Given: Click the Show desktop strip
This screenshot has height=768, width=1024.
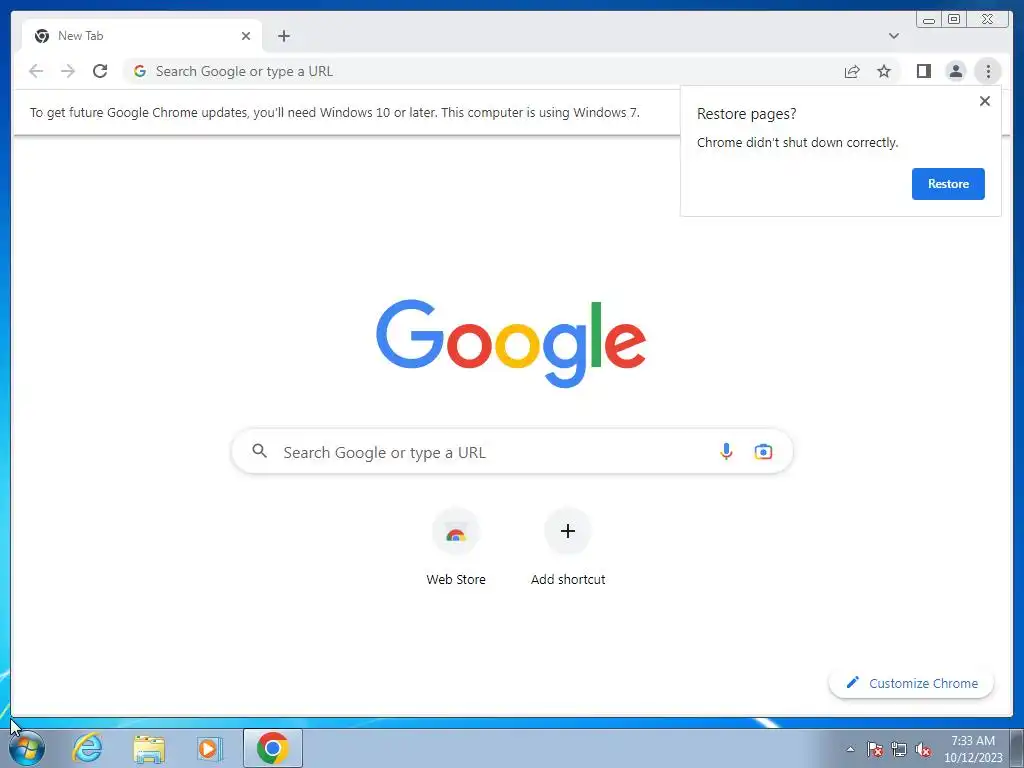Looking at the screenshot, I should tap(1017, 748).
